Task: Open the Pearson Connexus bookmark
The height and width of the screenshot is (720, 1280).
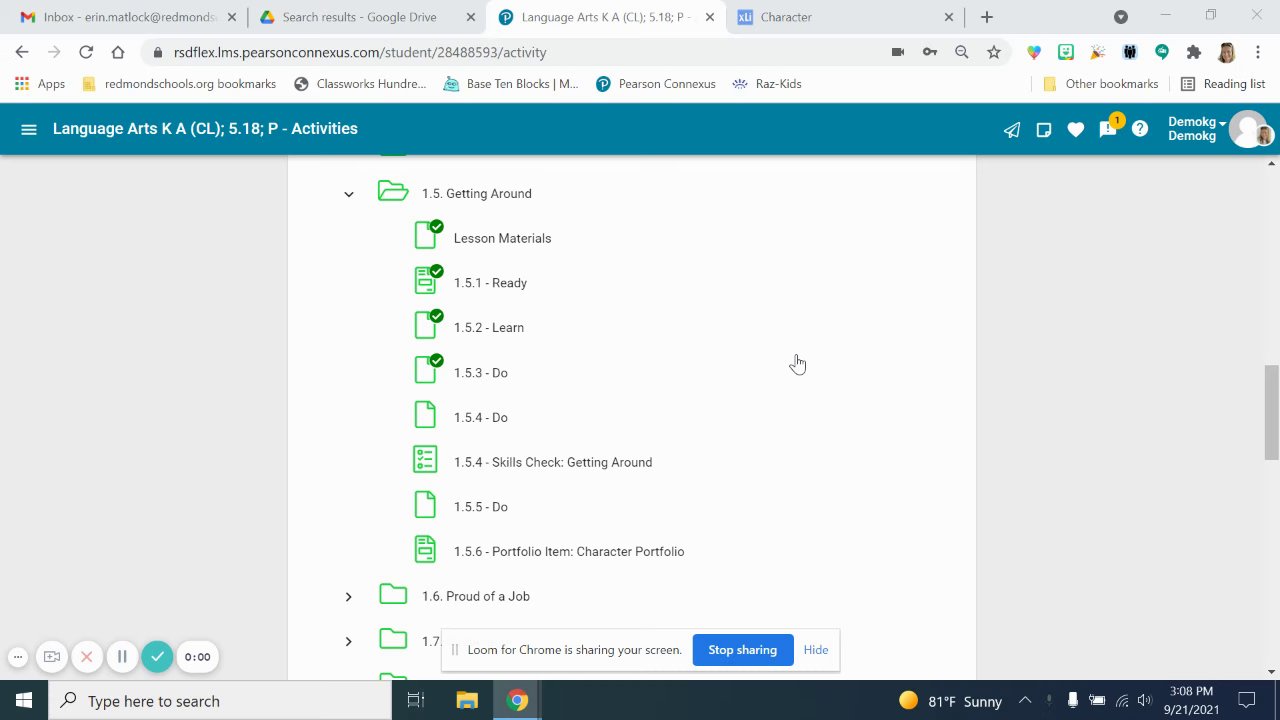Action: pyautogui.click(x=655, y=84)
